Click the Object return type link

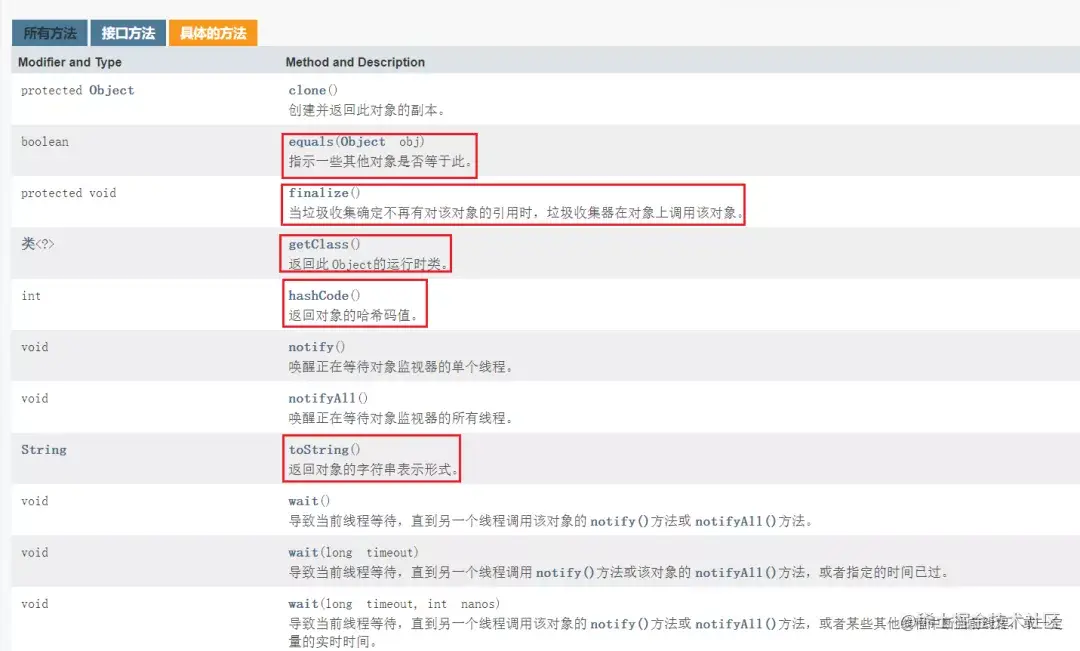coord(111,90)
